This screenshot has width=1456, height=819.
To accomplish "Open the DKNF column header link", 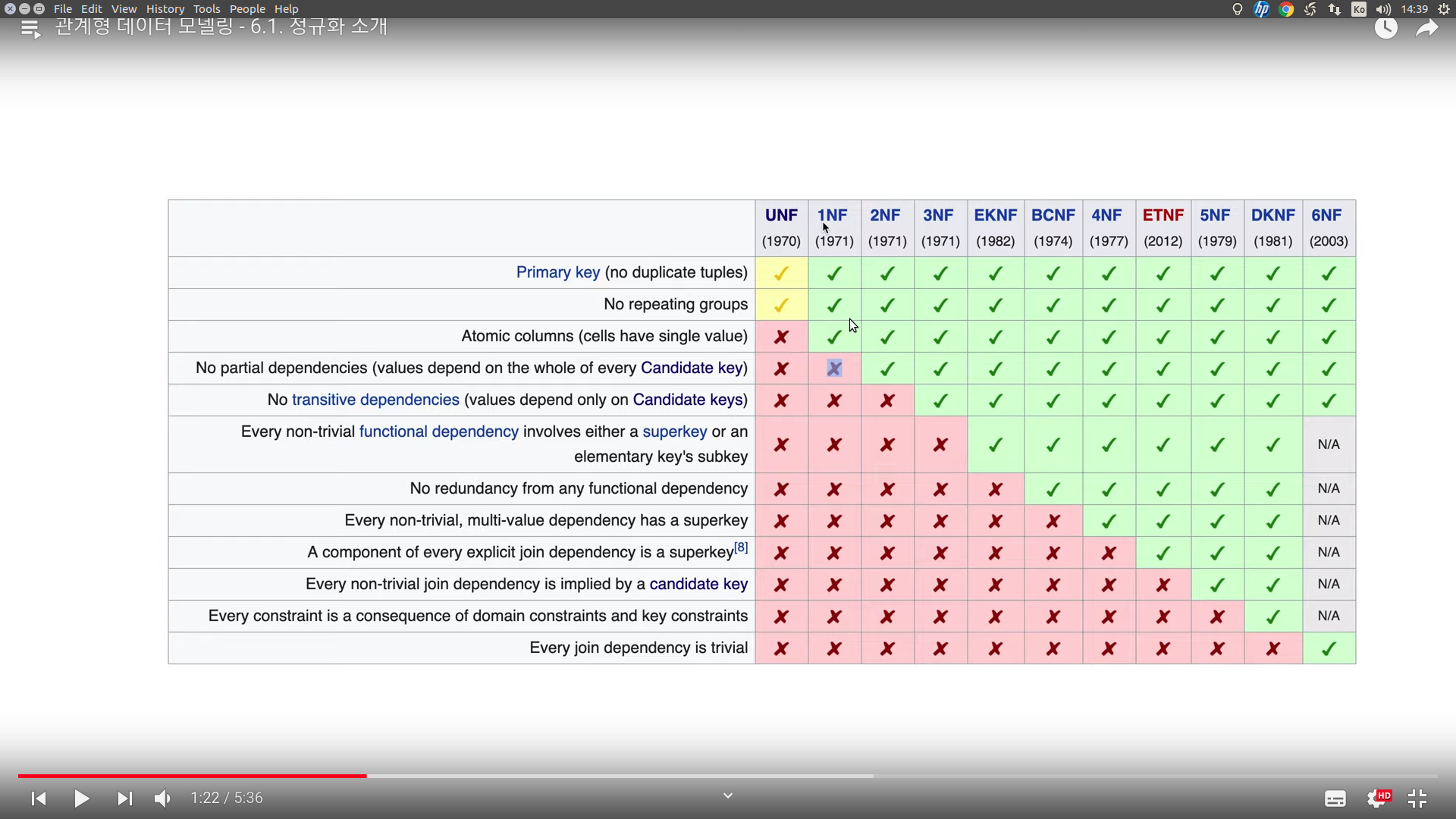I will 1273,215.
